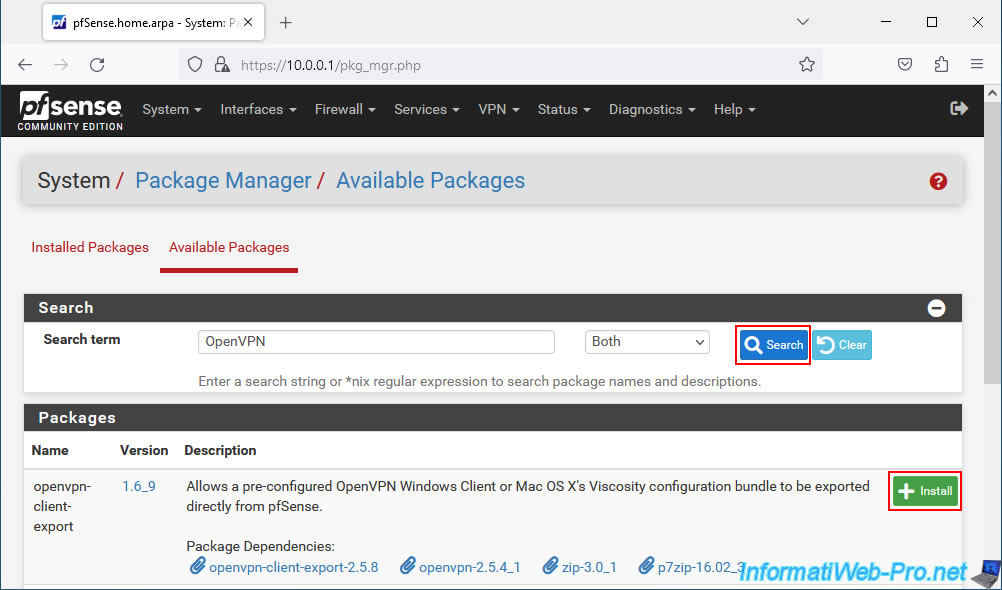Open the Diagnostics menu
1002x590 pixels.
tap(652, 110)
